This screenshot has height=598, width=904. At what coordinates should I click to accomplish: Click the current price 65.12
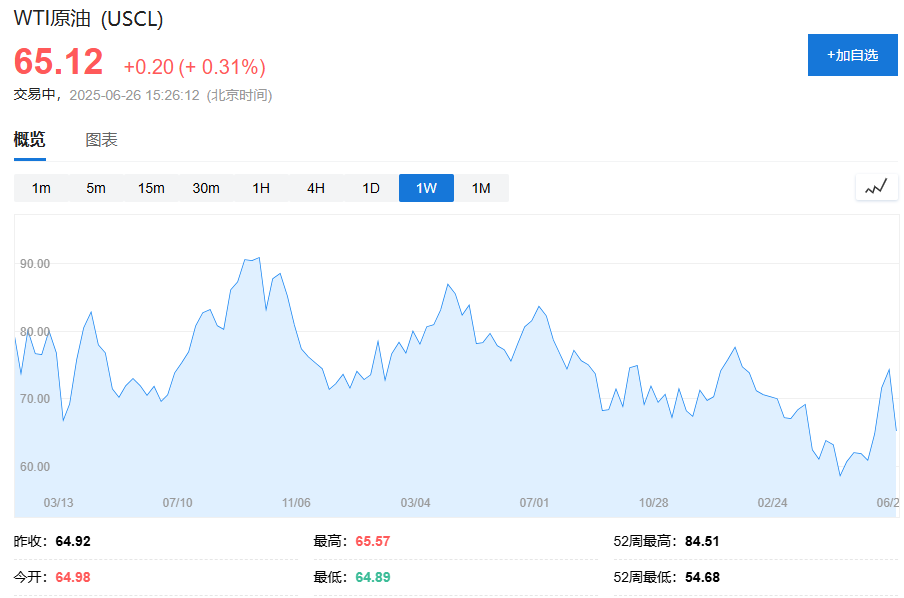[x=58, y=62]
